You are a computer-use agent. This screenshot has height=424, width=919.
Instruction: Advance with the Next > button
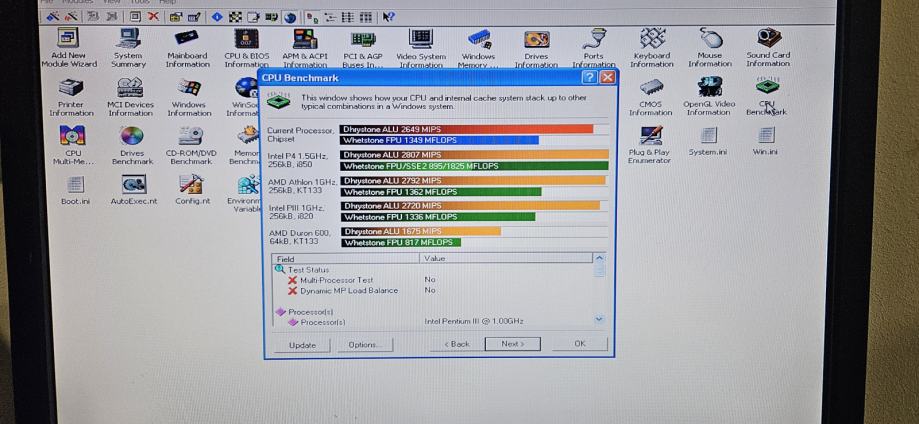click(513, 344)
